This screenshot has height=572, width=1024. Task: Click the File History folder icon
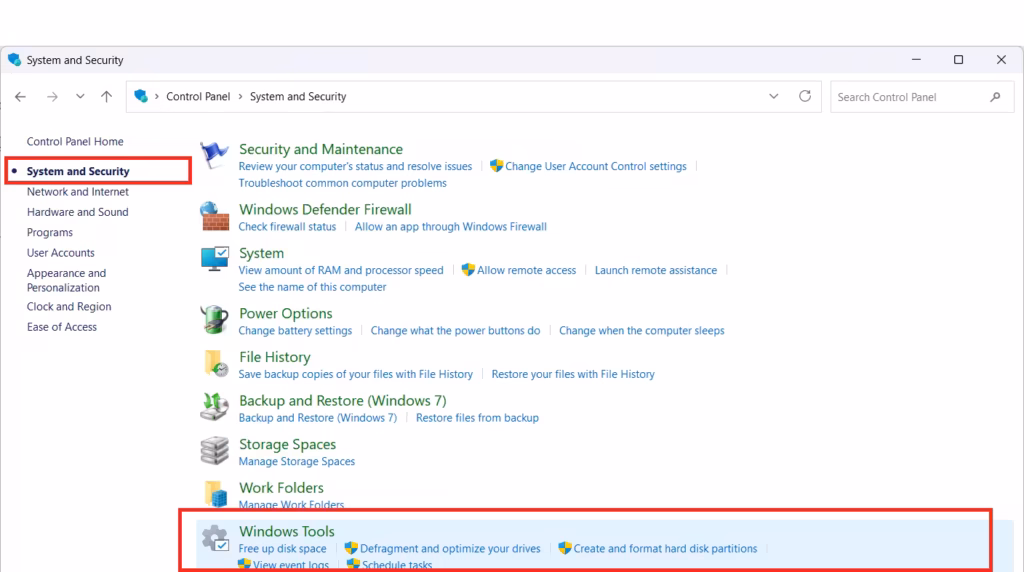pyautogui.click(x=216, y=364)
